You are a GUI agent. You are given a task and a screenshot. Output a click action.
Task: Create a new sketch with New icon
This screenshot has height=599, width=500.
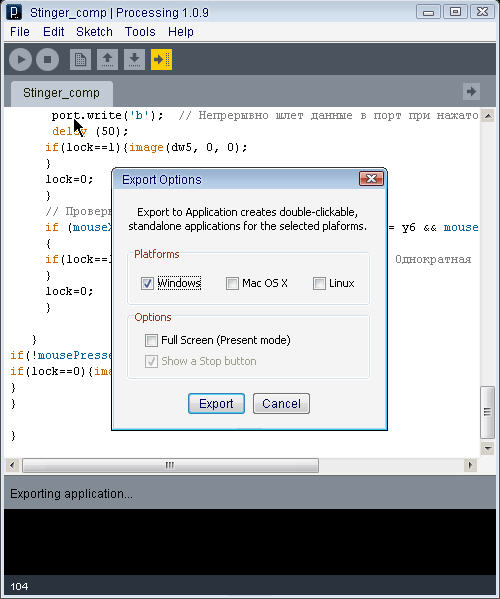point(80,60)
